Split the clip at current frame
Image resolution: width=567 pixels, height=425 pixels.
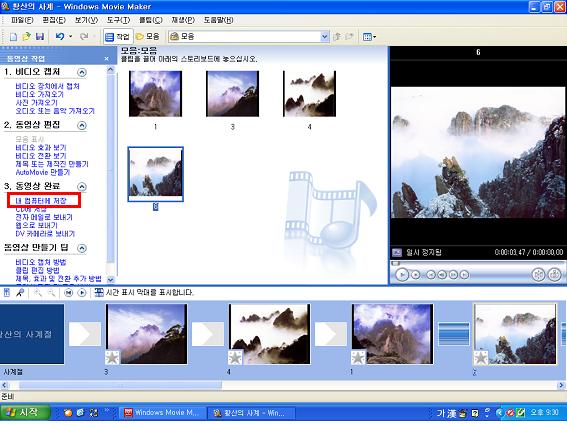point(539,275)
